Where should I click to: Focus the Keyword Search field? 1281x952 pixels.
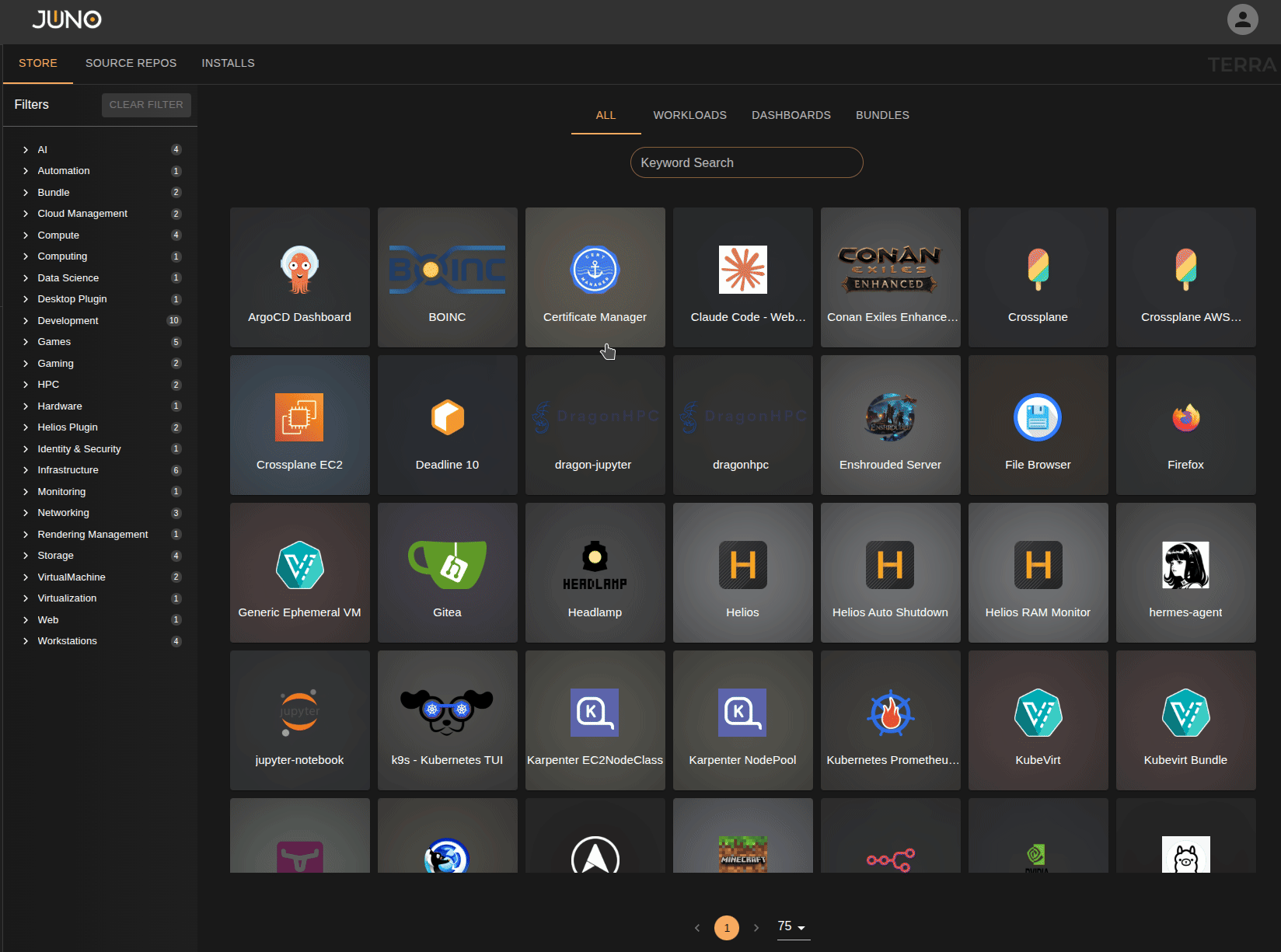click(x=746, y=162)
